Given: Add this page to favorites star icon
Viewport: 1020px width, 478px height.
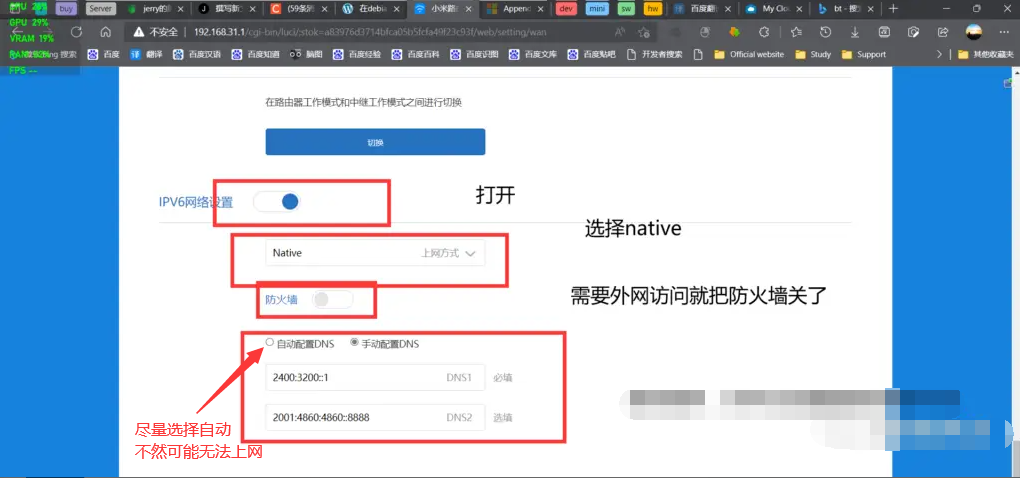Looking at the screenshot, I should click(643, 32).
